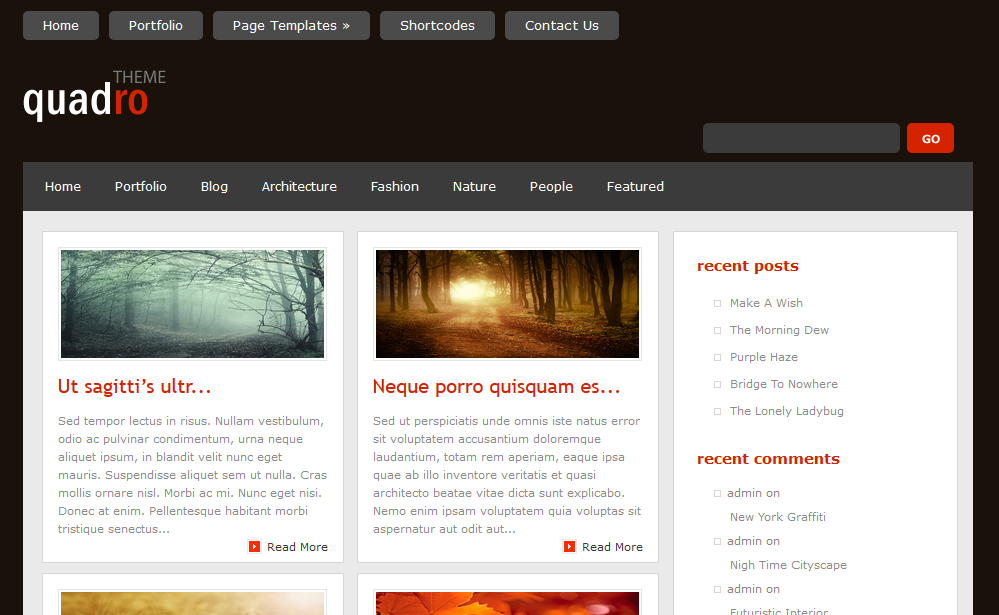Open the Nature category
Viewport: 999px width, 615px height.
[x=474, y=187]
